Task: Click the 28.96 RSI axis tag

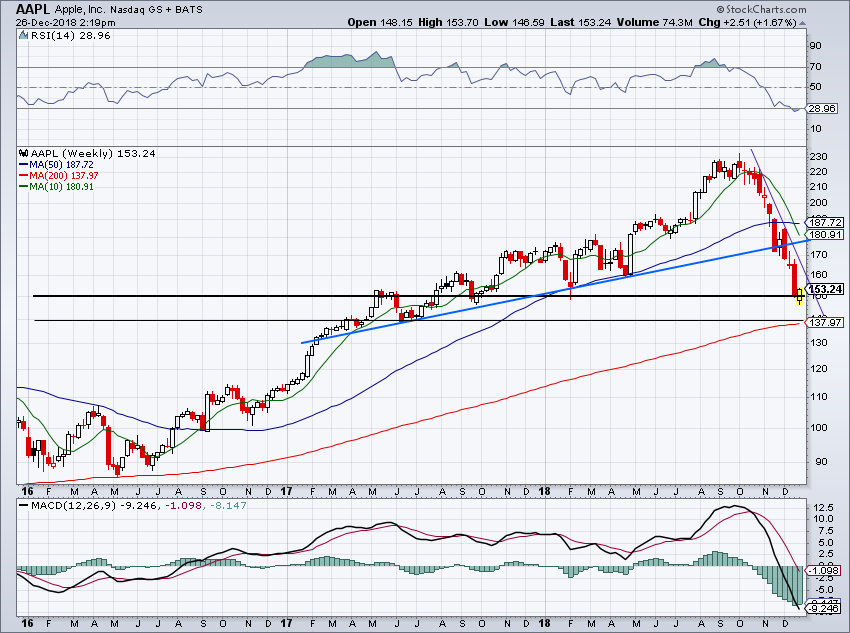Action: pos(822,108)
